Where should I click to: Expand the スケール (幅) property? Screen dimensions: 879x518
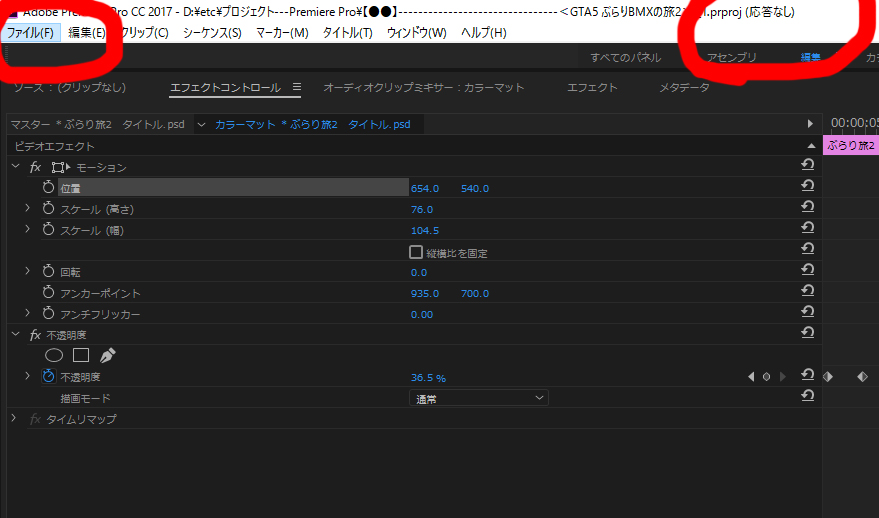pos(27,229)
